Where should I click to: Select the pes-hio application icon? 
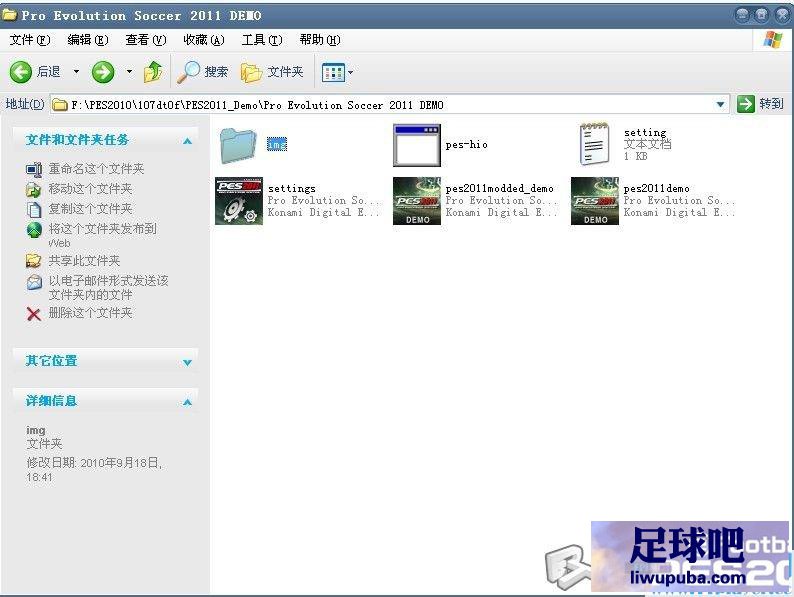pyautogui.click(x=417, y=145)
